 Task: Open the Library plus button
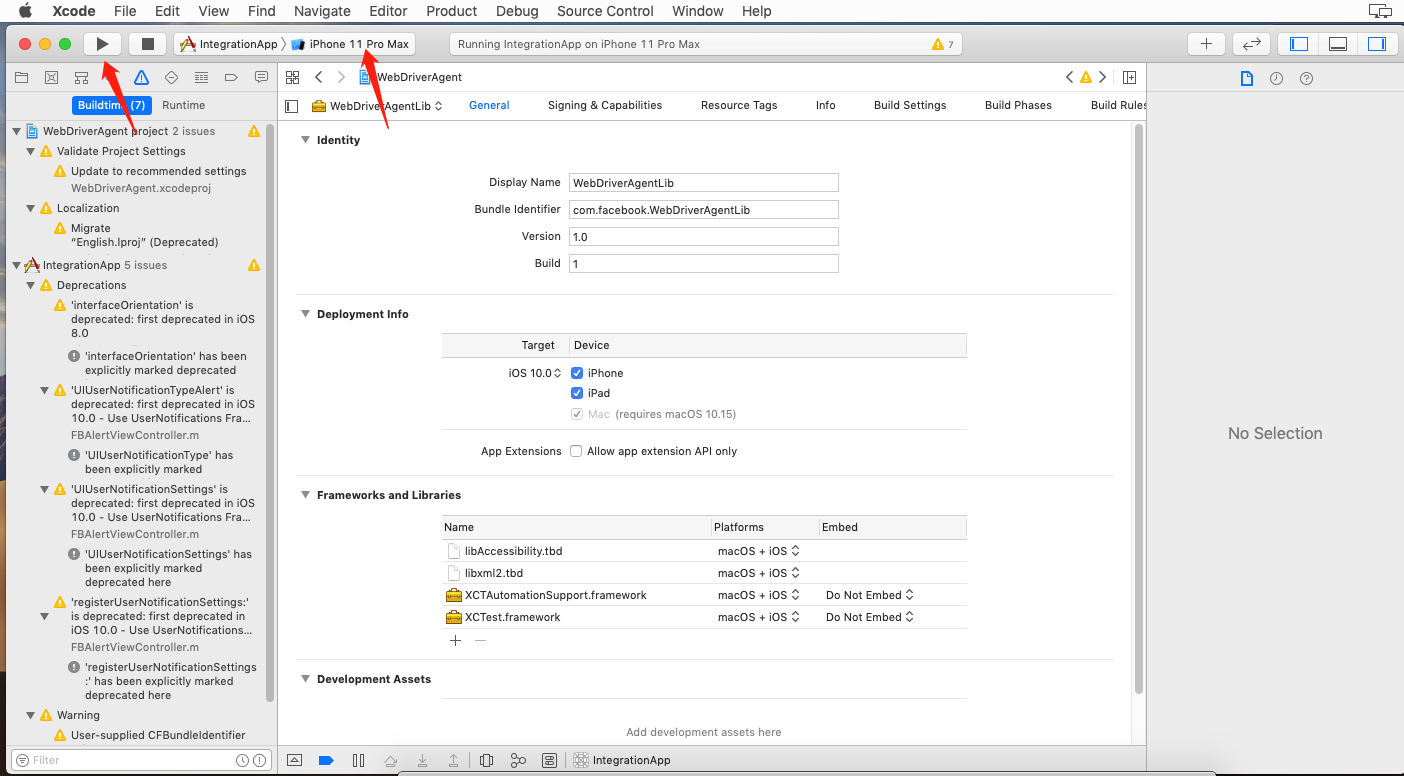click(x=1206, y=44)
